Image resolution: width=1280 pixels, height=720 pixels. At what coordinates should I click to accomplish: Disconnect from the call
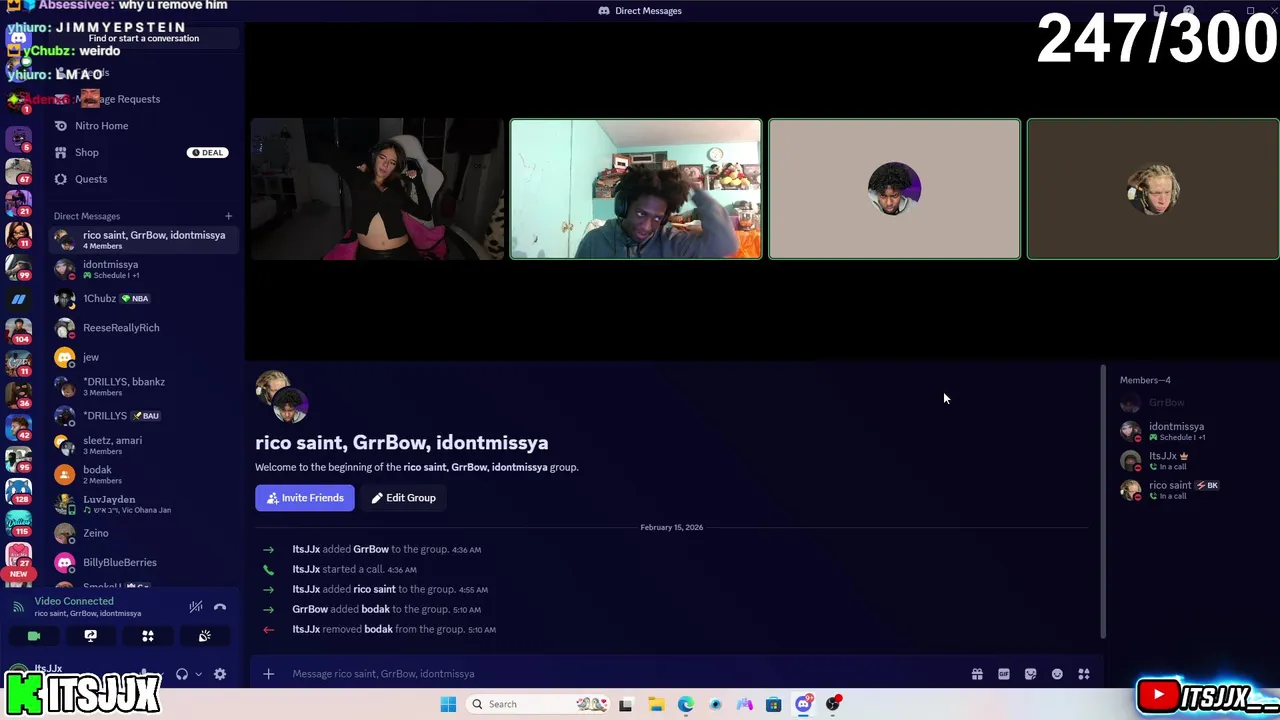tap(220, 607)
